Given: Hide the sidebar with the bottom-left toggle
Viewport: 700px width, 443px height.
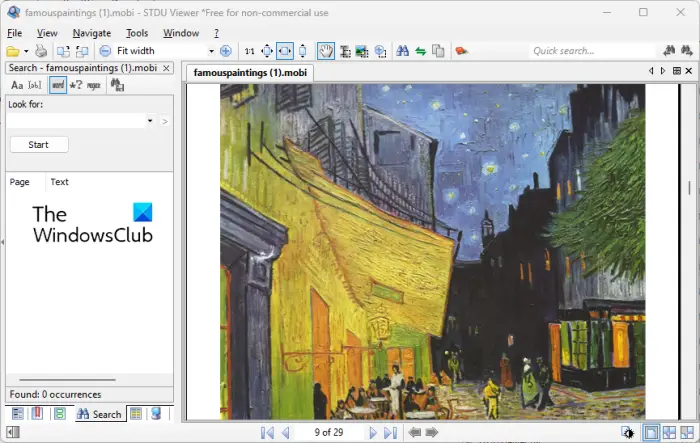Looking at the screenshot, I should [x=13, y=432].
